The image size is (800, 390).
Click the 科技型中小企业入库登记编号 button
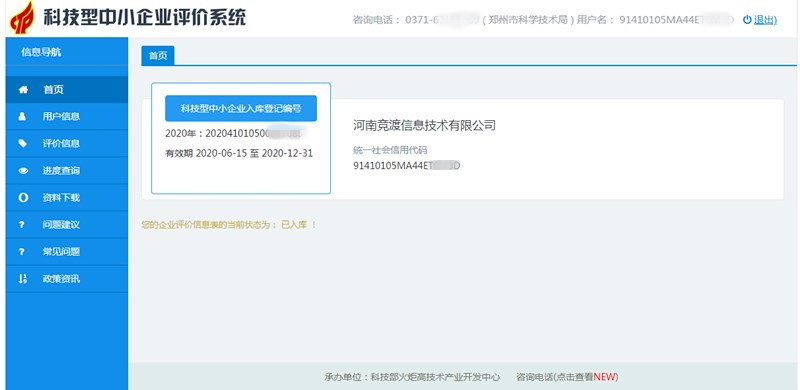[x=241, y=108]
